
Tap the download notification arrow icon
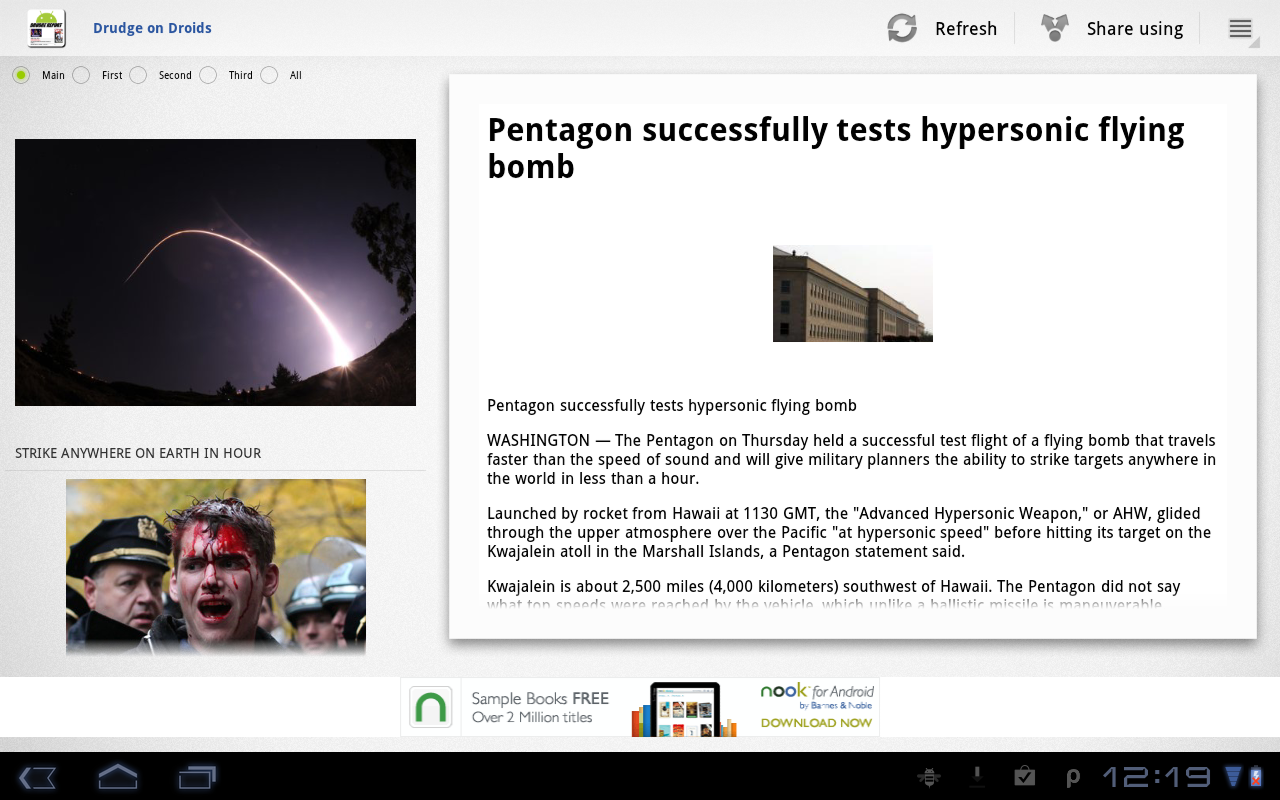[977, 777]
